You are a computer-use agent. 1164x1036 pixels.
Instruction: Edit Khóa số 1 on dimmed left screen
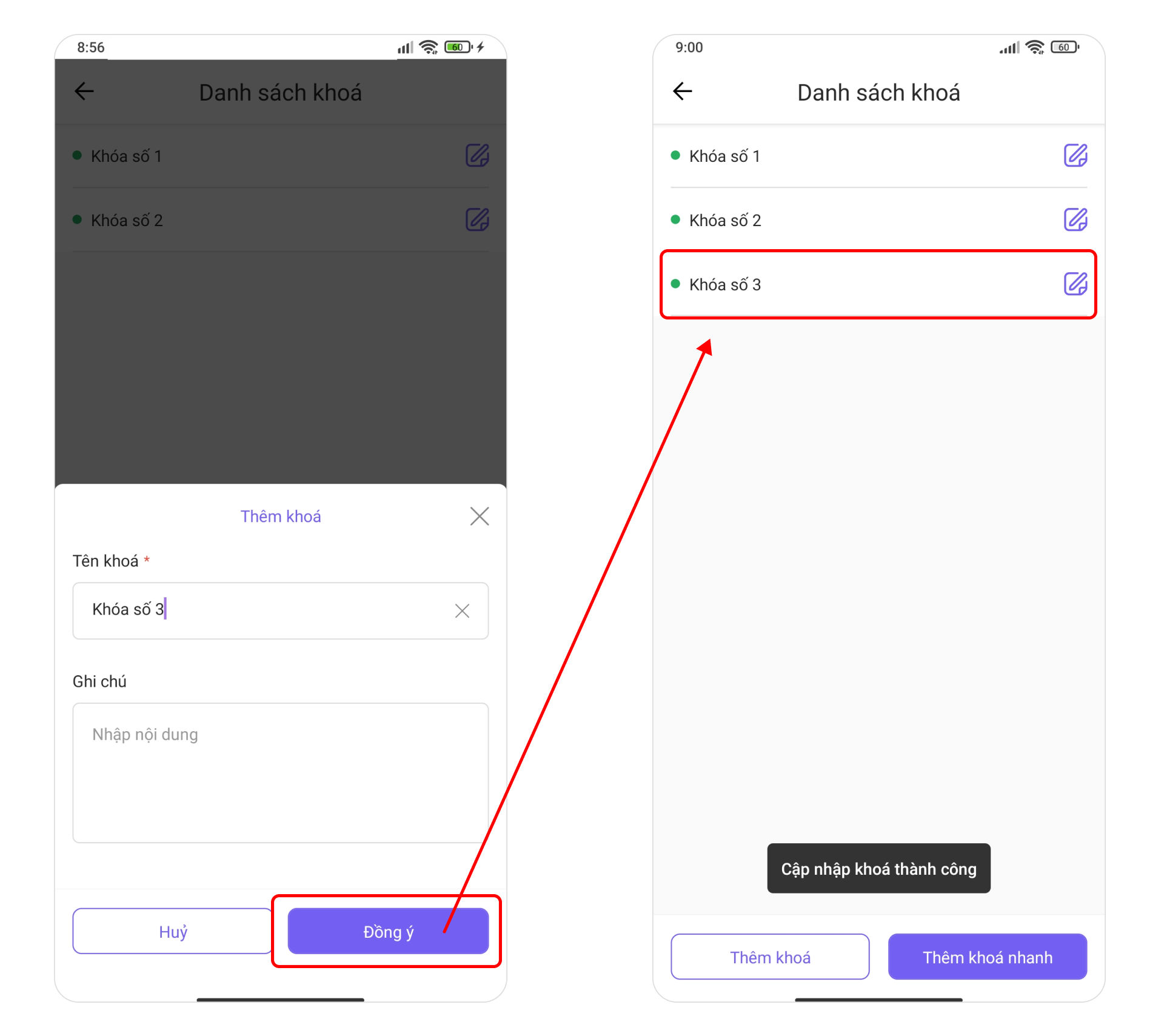(x=477, y=155)
